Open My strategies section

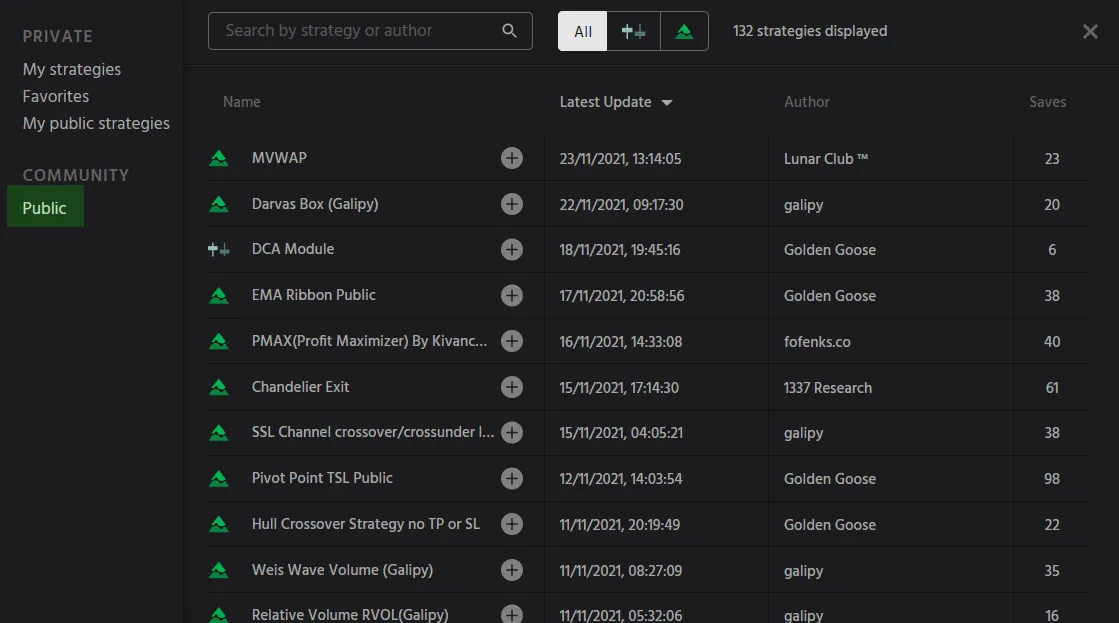click(71, 69)
